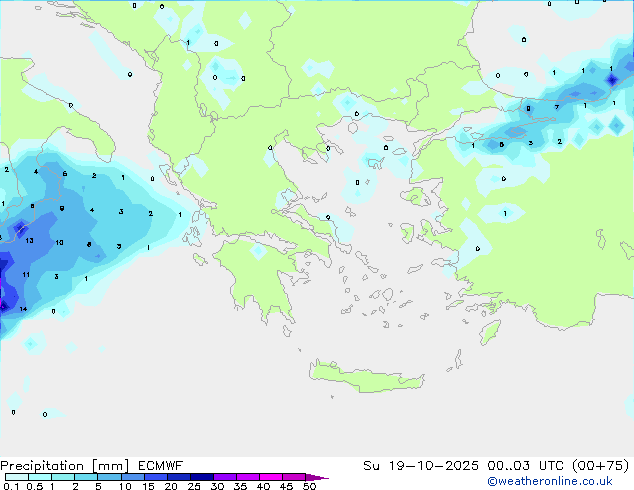Click the '30' legend scale label
This screenshot has height=490, width=634.
click(218, 486)
